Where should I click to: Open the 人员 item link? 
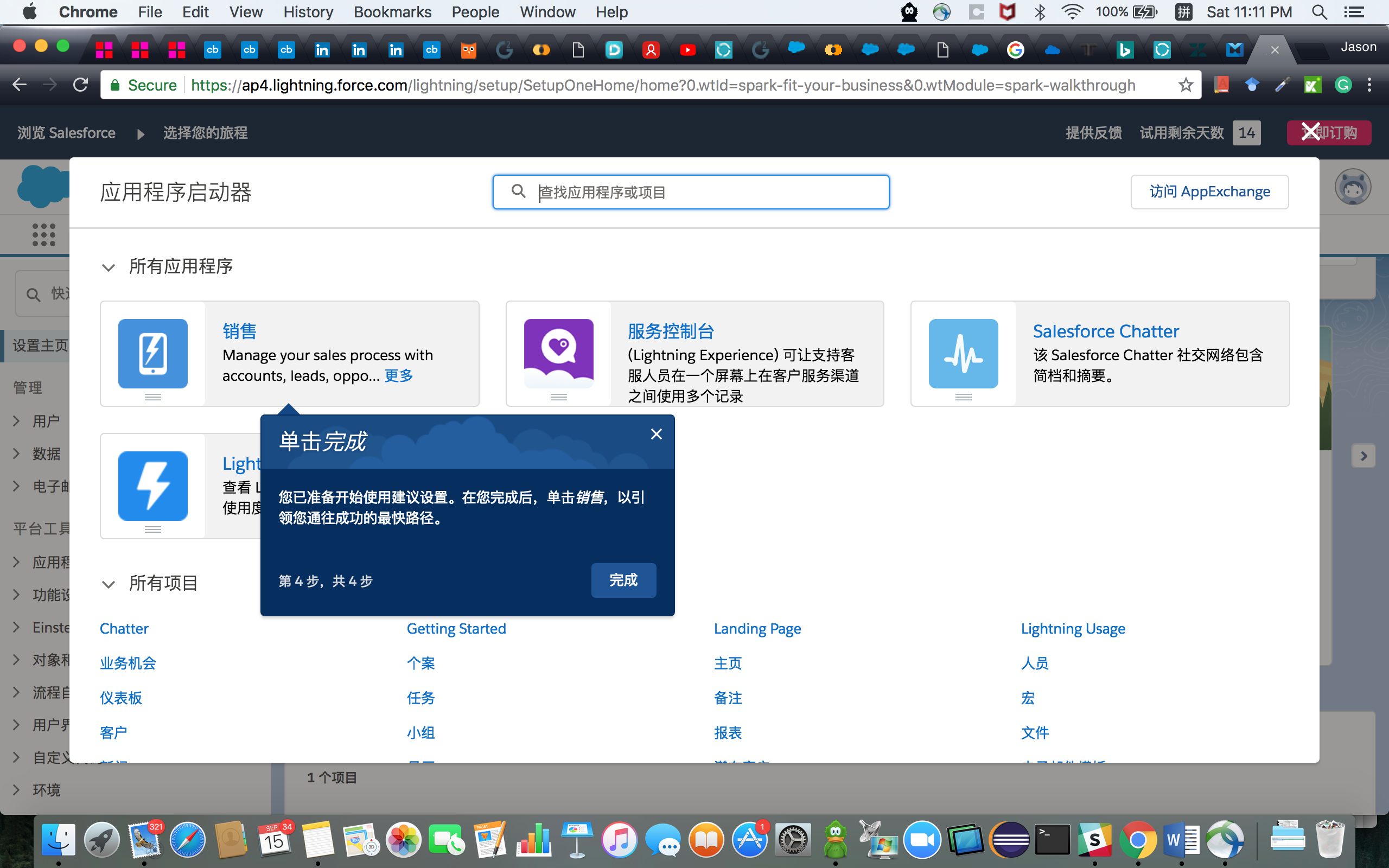(1035, 663)
